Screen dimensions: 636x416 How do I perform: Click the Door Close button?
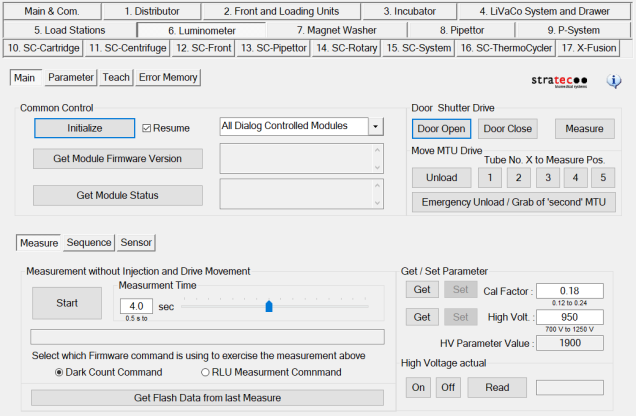[x=508, y=128]
